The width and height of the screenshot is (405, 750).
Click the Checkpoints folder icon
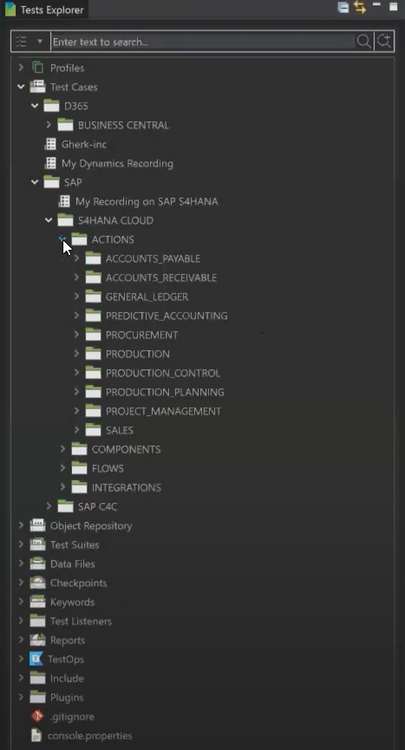tap(38, 583)
